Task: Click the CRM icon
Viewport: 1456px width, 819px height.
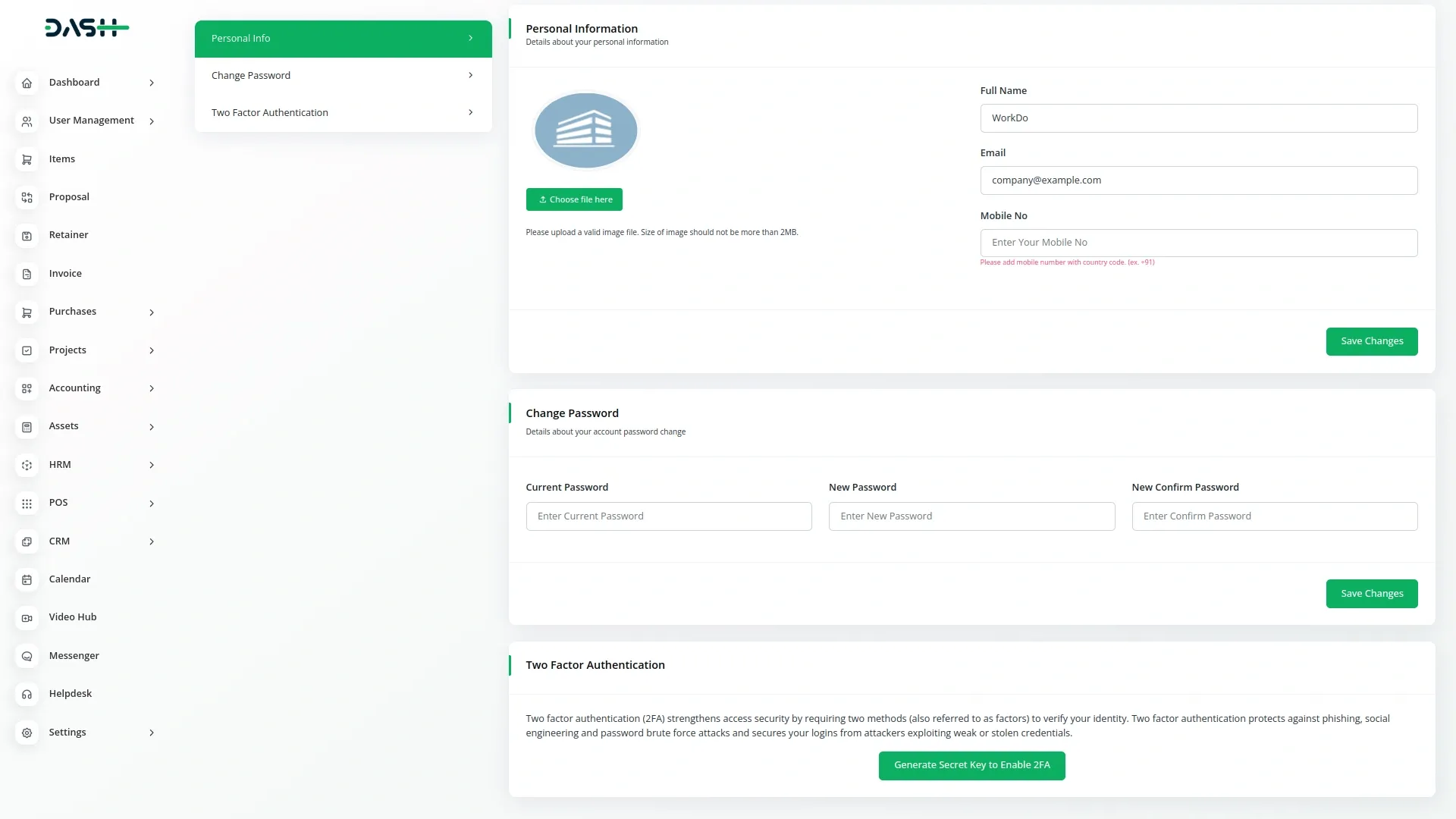Action: 27,541
